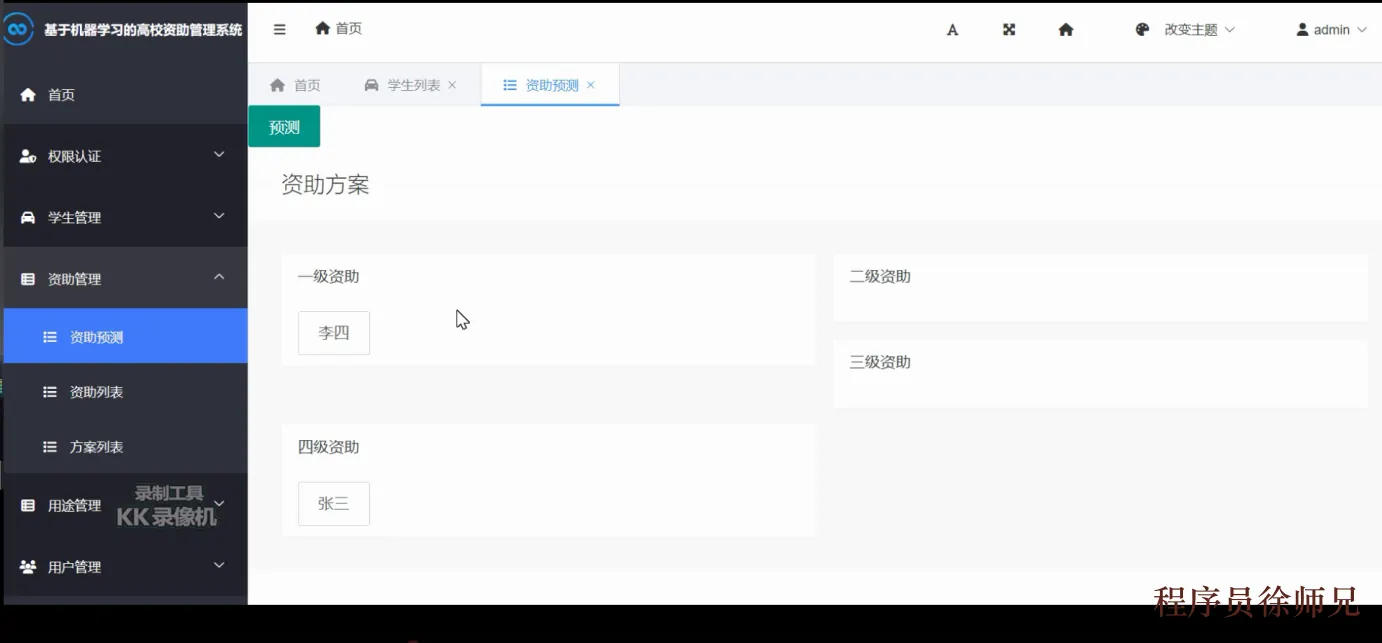1382x643 pixels.
Task: Toggle sidebar with hamburger icon
Action: 280,30
